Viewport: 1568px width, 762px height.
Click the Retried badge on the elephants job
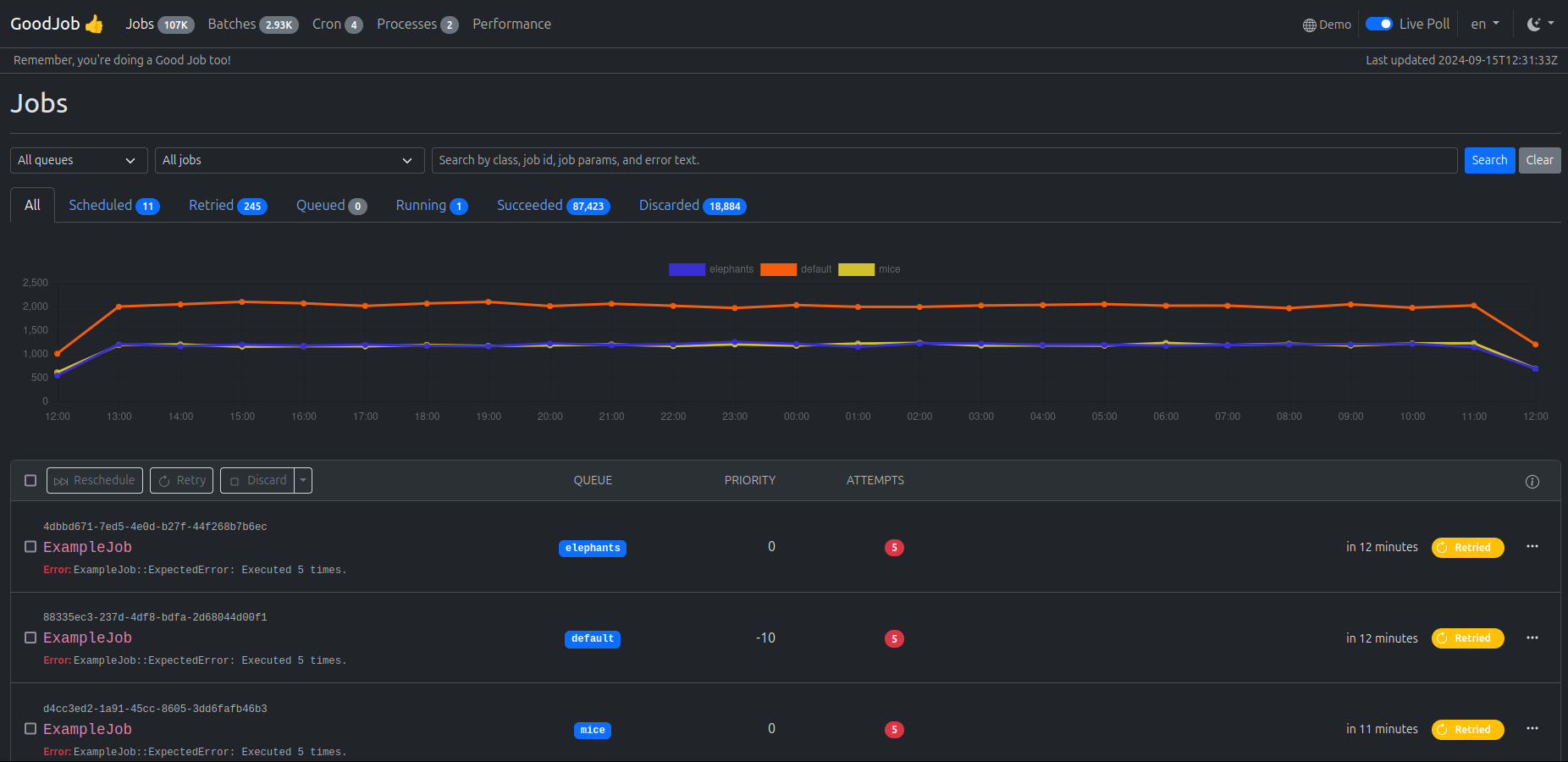[x=1467, y=548]
